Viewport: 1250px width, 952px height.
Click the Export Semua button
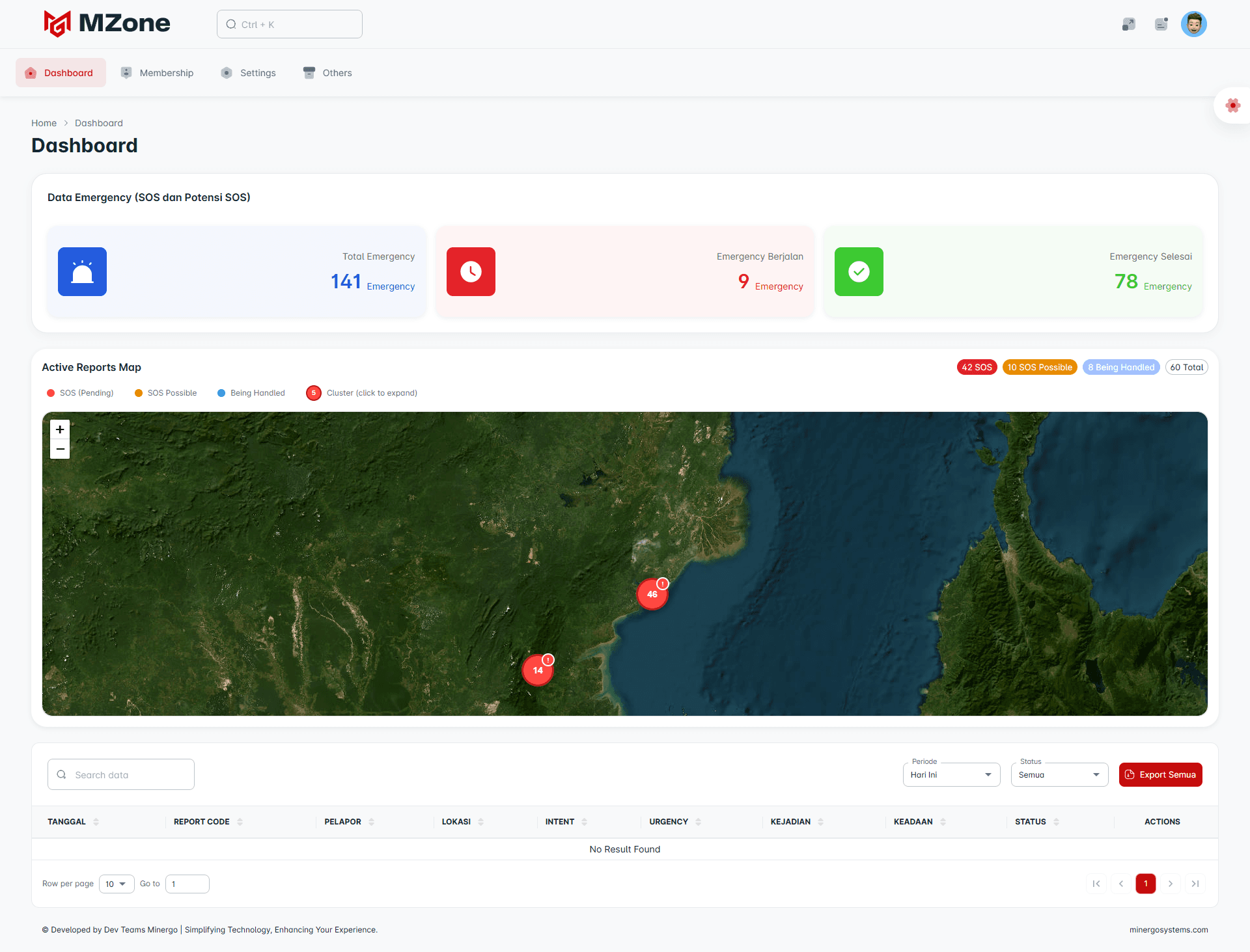1160,774
